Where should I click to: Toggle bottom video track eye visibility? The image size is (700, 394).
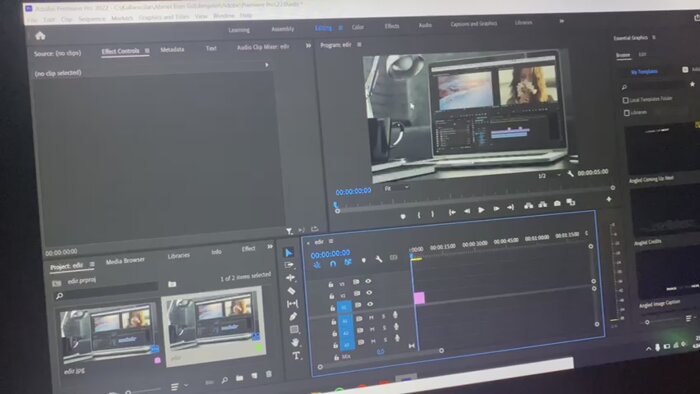click(370, 304)
